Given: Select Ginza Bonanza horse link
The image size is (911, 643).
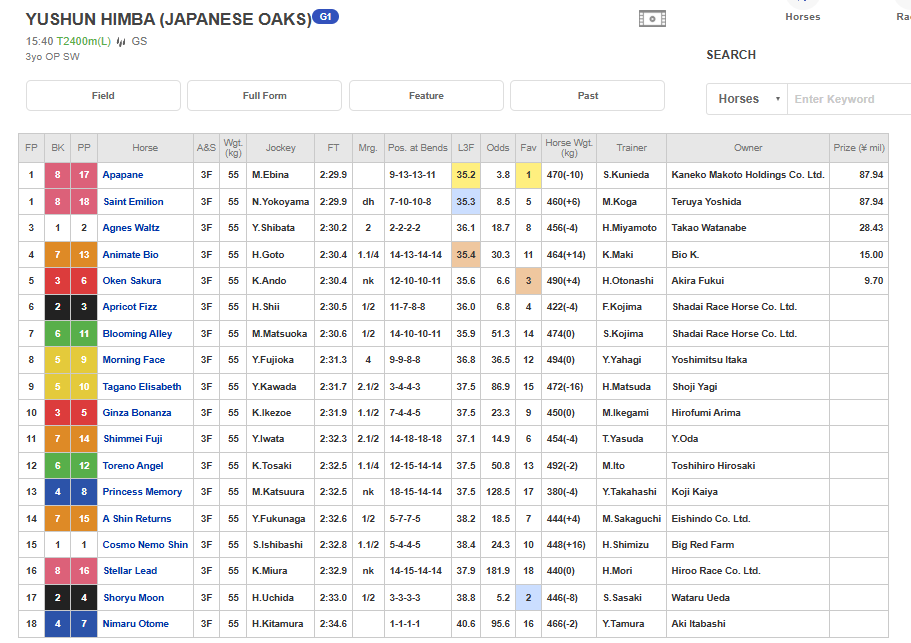Looking at the screenshot, I should [137, 412].
